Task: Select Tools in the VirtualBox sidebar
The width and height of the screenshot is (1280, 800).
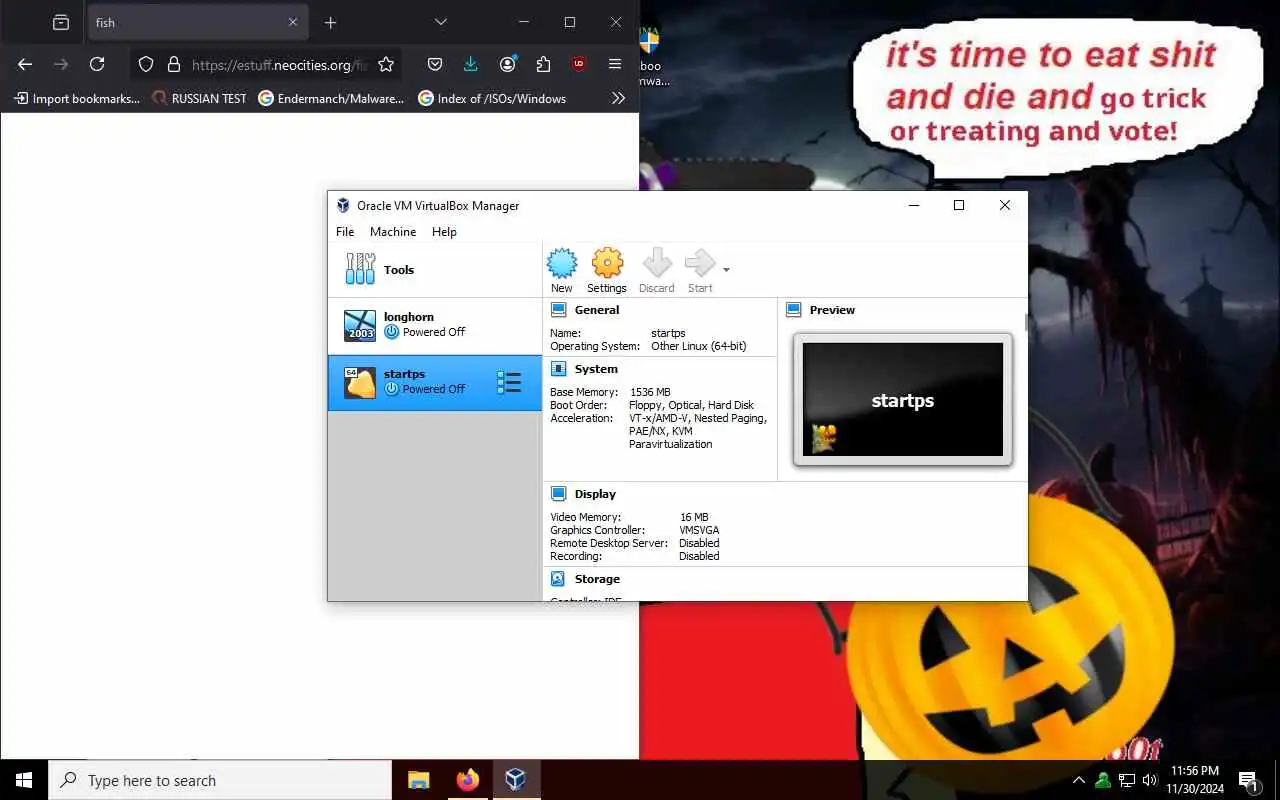Action: (x=435, y=270)
